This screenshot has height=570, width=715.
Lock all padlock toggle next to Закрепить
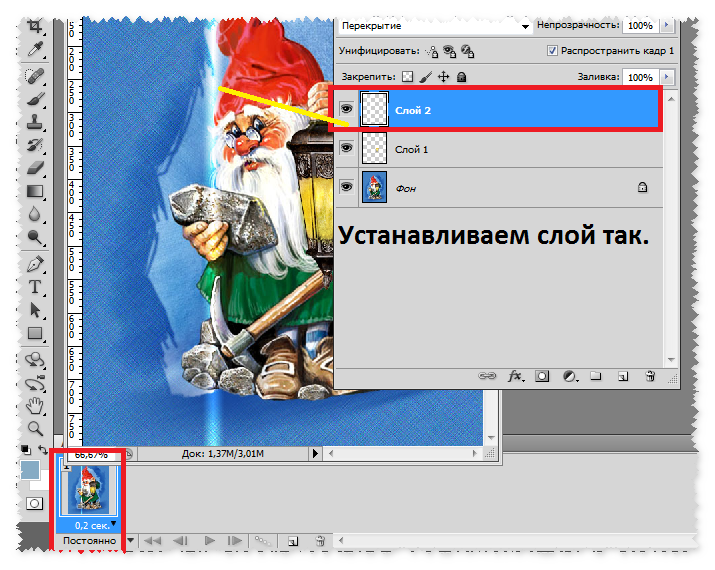[x=461, y=77]
